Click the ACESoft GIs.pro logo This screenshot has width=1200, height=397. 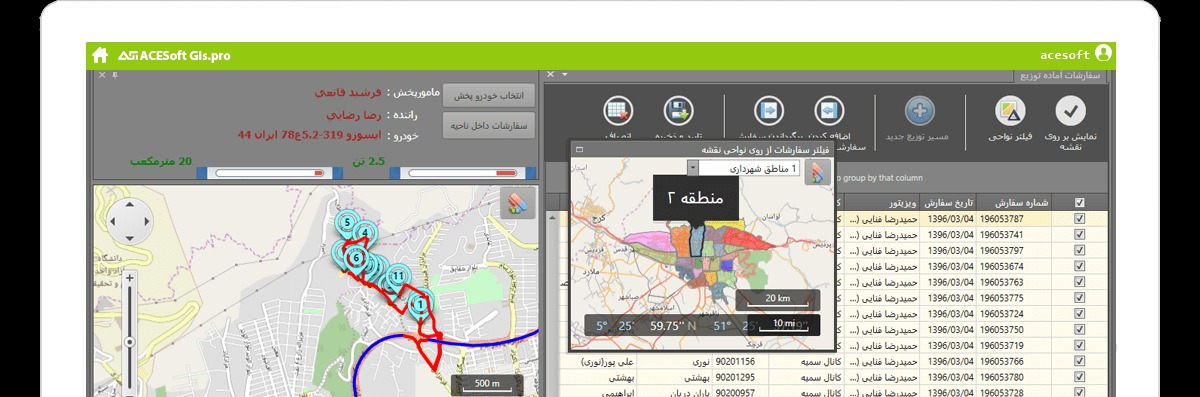[174, 56]
